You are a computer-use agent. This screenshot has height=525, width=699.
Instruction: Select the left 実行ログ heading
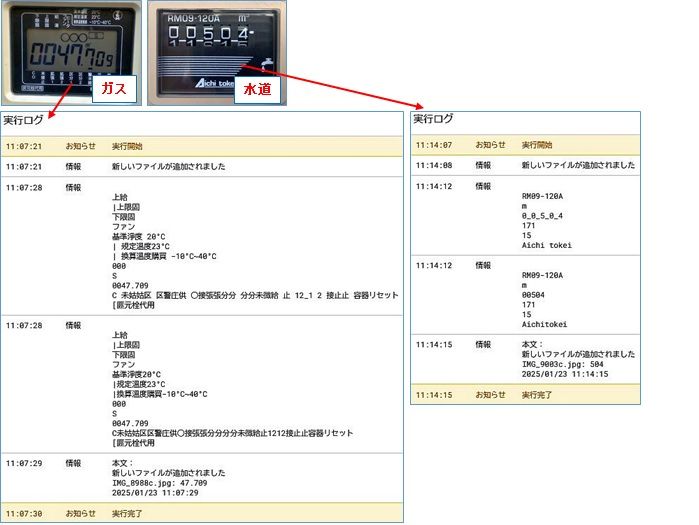tap(22, 120)
